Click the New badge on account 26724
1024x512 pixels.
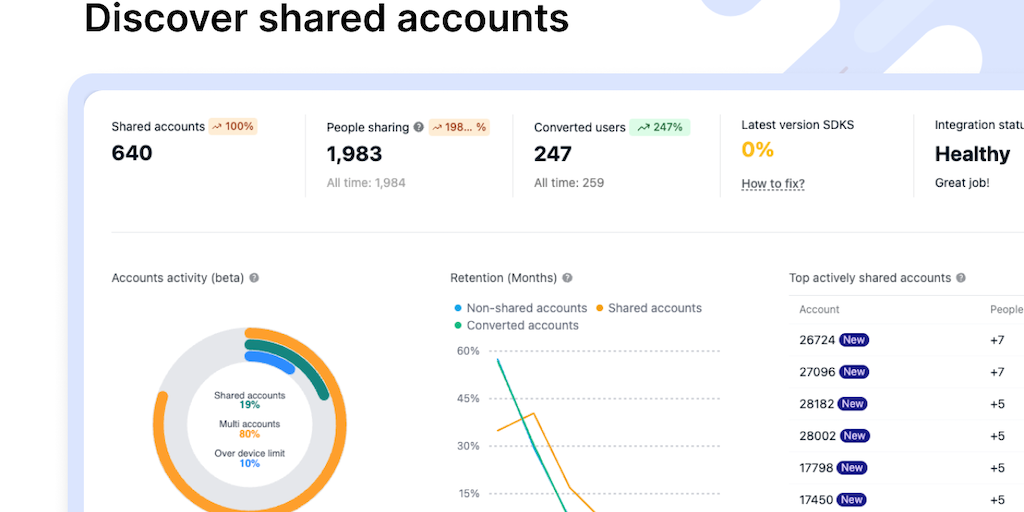[x=854, y=340]
